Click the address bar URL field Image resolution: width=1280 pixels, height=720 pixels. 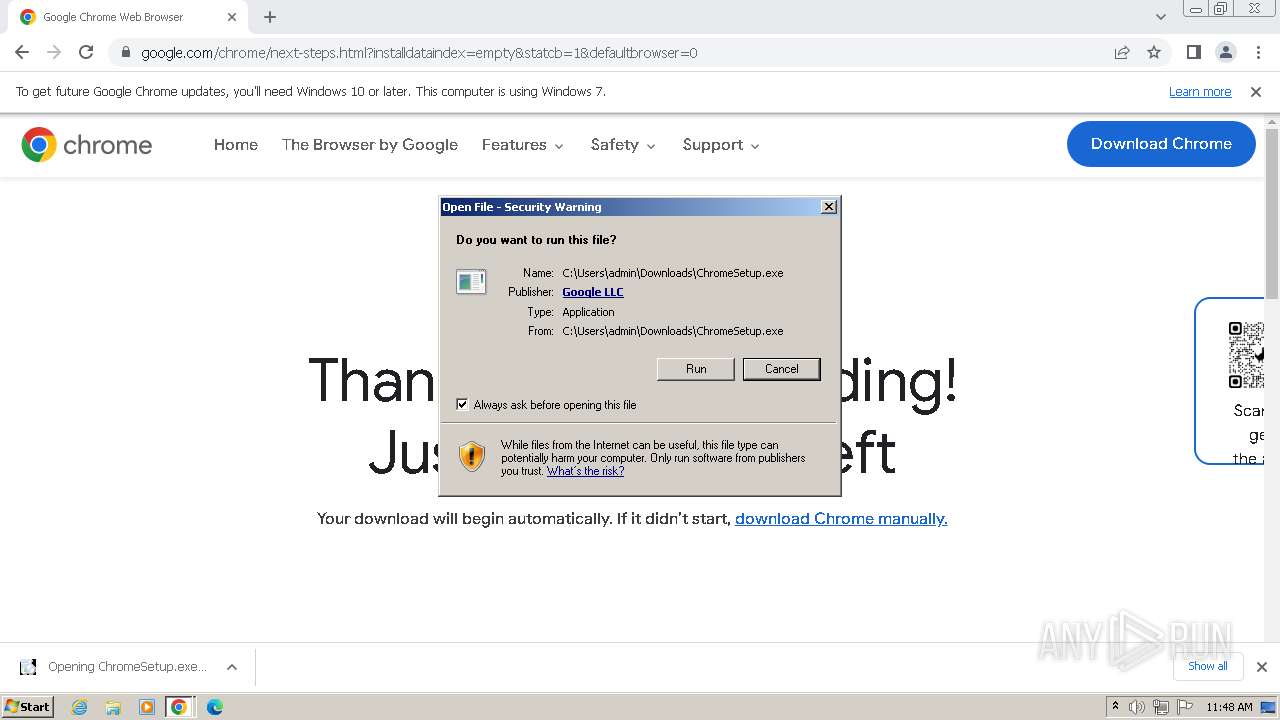pos(610,53)
